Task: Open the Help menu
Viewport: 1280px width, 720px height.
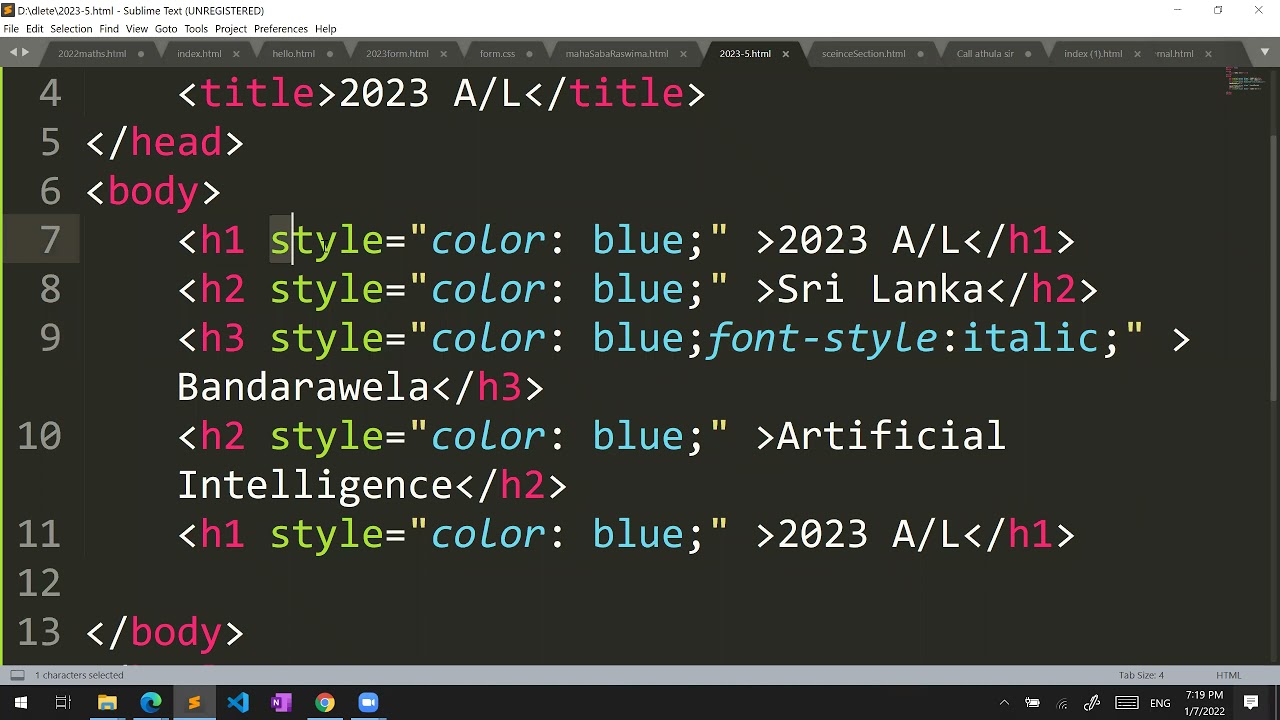Action: tap(326, 29)
